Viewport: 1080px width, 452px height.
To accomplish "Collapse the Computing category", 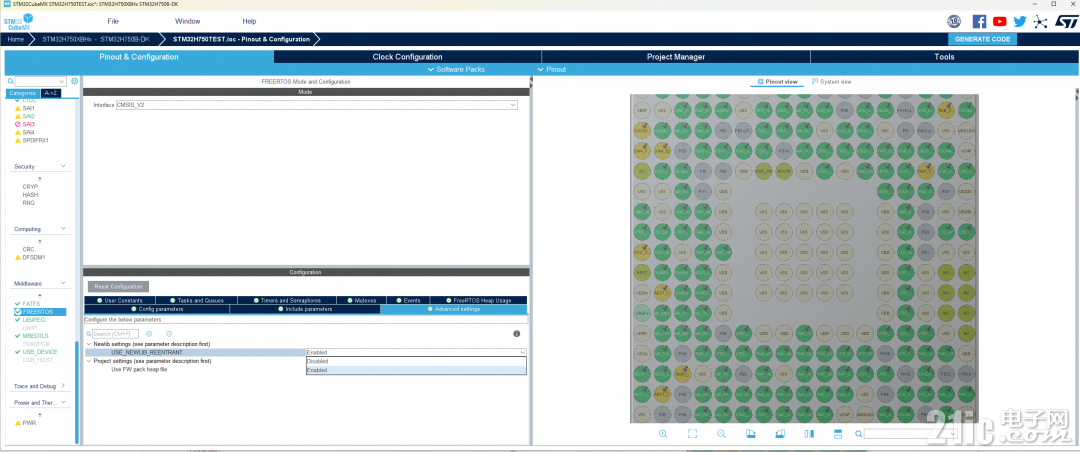I will [x=63, y=229].
